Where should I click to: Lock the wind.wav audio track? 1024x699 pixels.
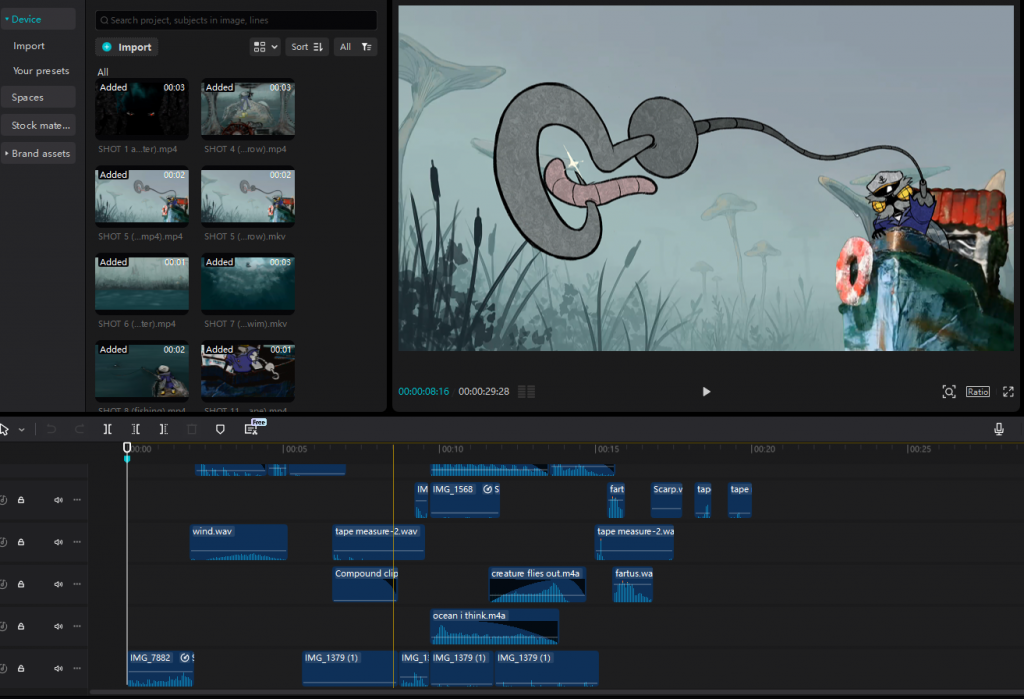(x=21, y=542)
